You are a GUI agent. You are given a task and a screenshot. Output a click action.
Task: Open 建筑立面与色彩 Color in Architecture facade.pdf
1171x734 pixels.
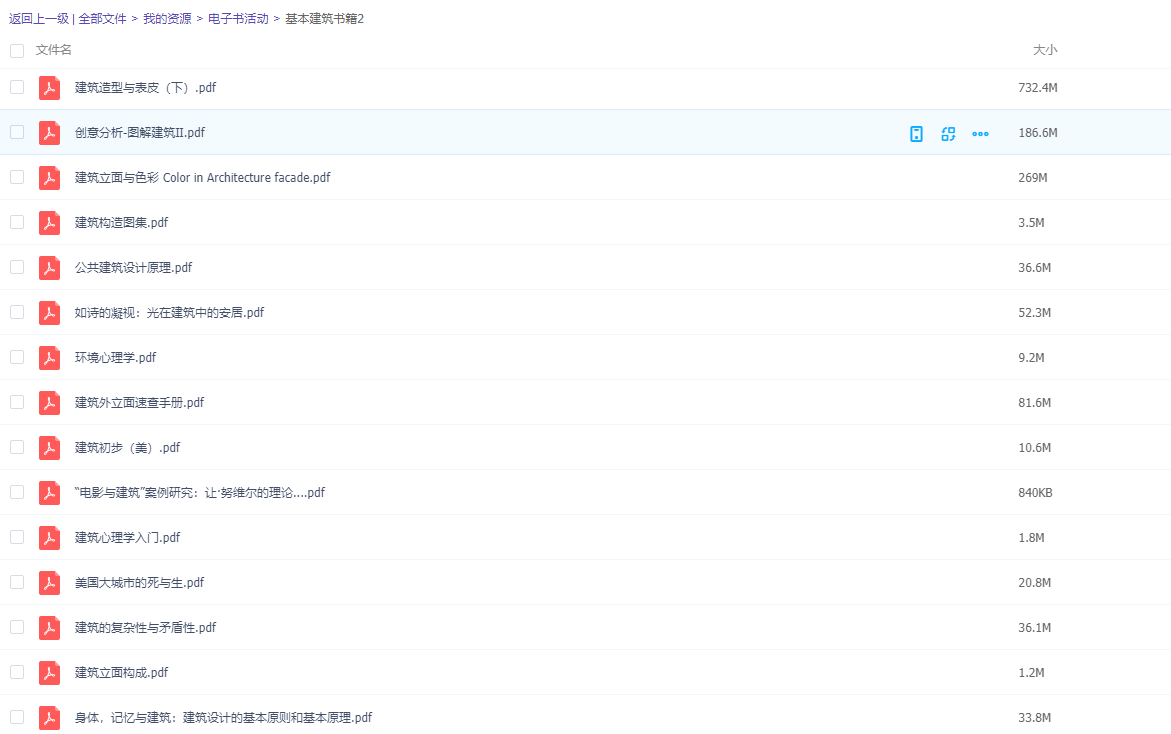coord(202,178)
